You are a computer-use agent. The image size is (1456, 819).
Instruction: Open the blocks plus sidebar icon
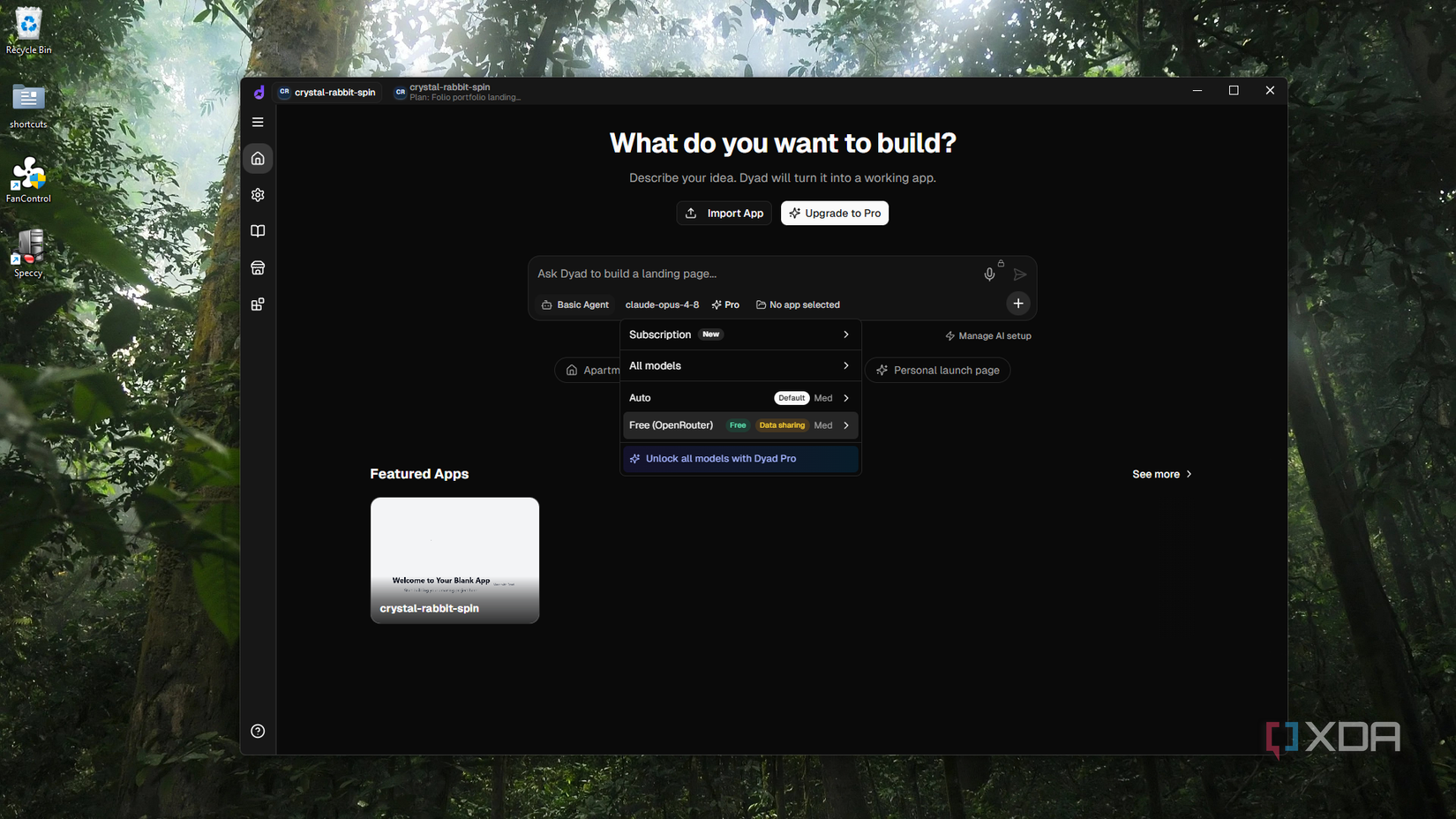[258, 304]
